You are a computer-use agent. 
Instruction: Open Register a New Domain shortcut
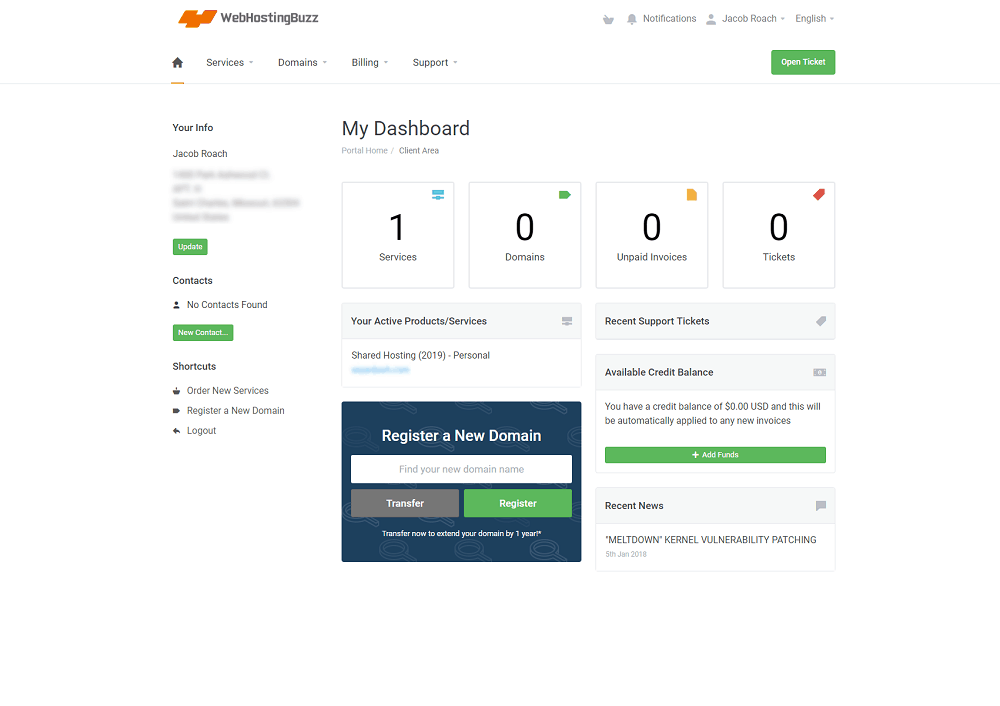click(236, 411)
